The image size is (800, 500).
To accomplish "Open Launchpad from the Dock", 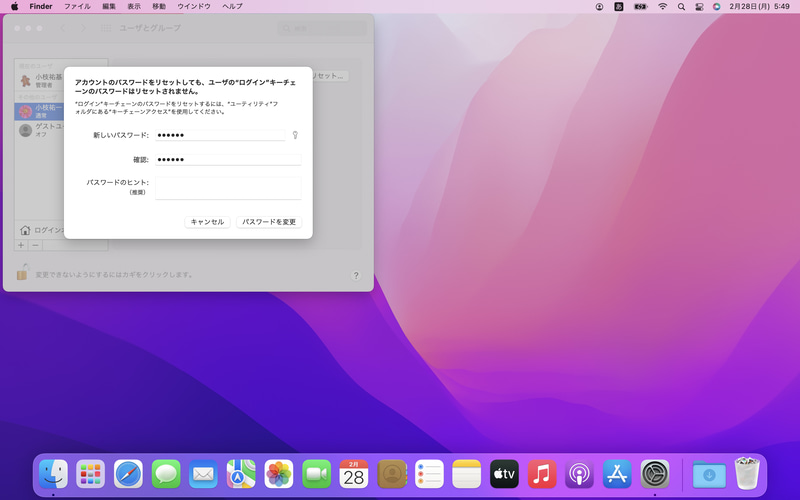I will (x=90, y=474).
